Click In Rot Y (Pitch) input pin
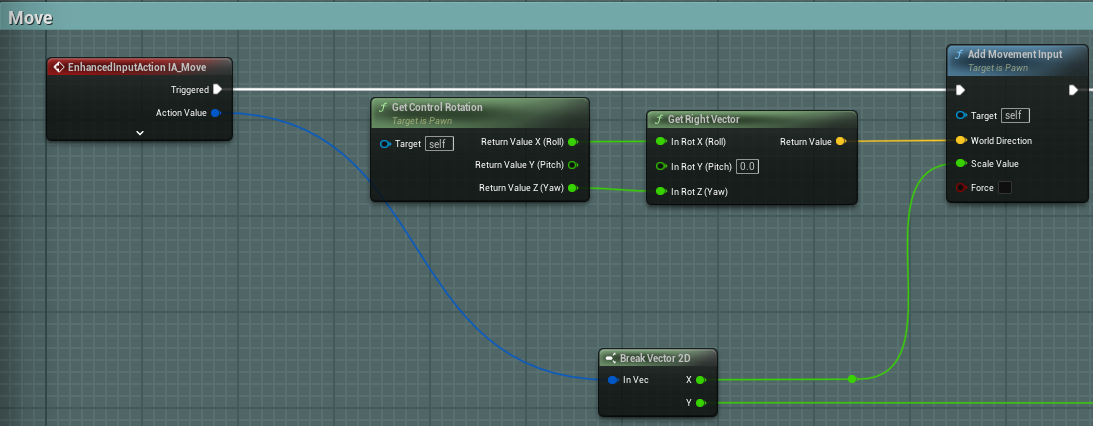The image size is (1093, 426). pyautogui.click(x=661, y=167)
